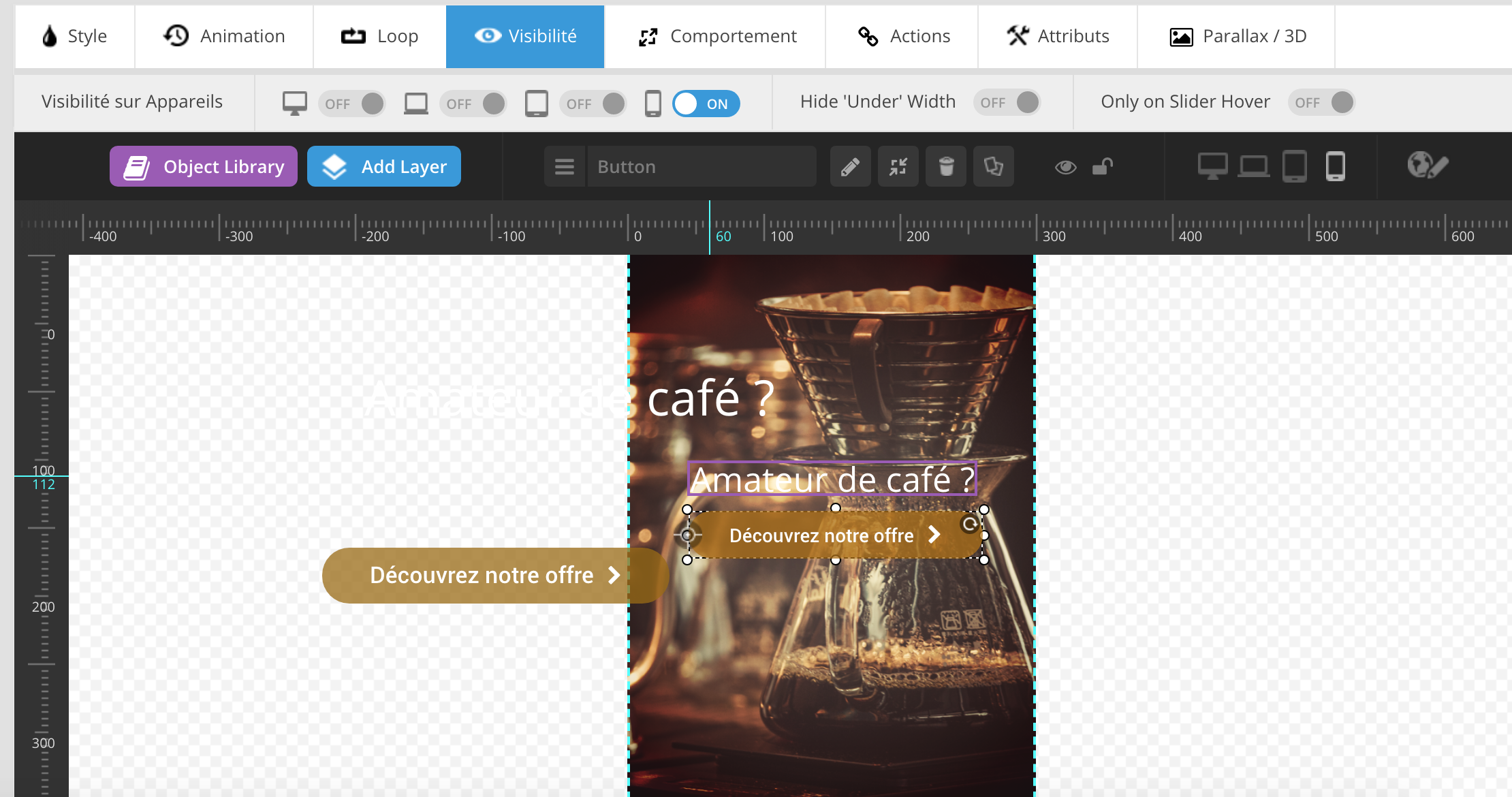Click the pencil edit layer icon

tap(850, 166)
